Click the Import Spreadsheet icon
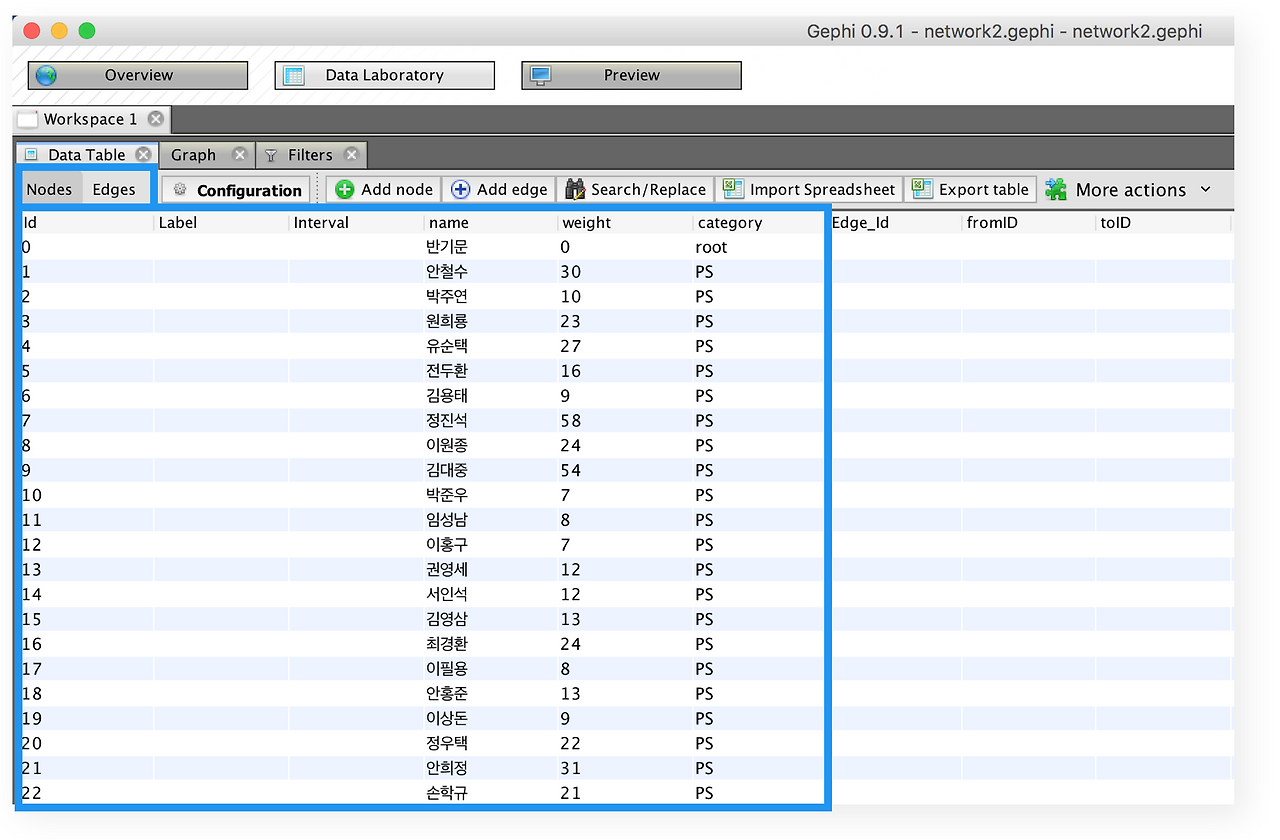 [734, 189]
